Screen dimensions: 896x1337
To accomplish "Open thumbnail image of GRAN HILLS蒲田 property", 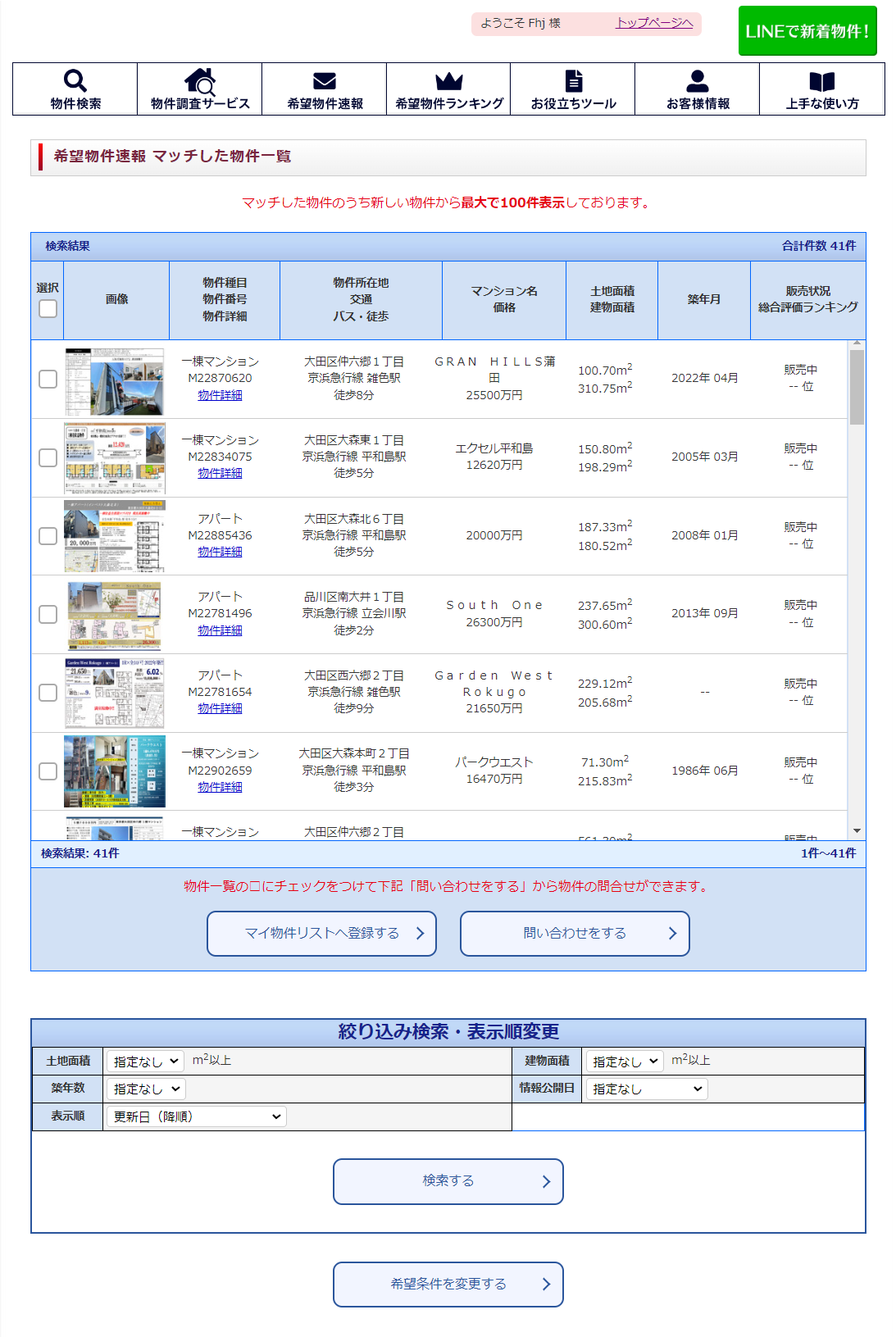I will click(x=115, y=381).
